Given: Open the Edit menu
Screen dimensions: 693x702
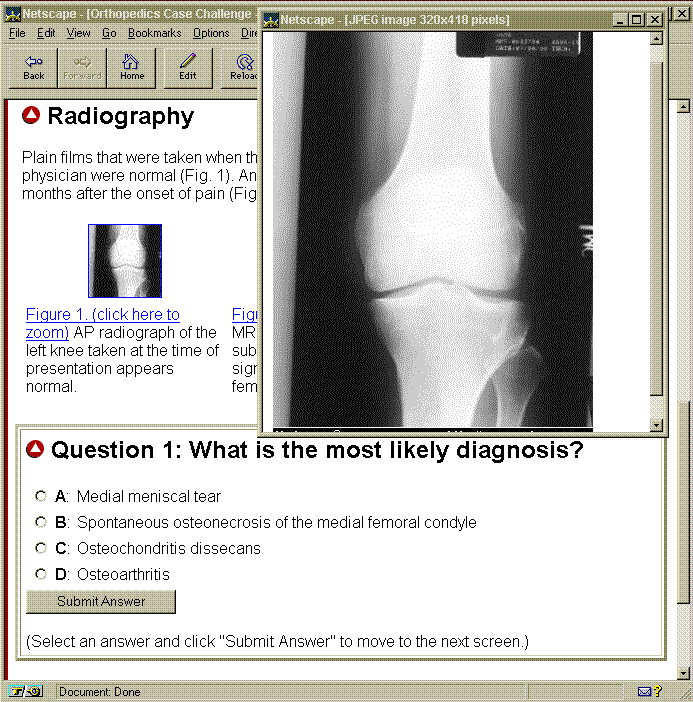Looking at the screenshot, I should pyautogui.click(x=46, y=33).
